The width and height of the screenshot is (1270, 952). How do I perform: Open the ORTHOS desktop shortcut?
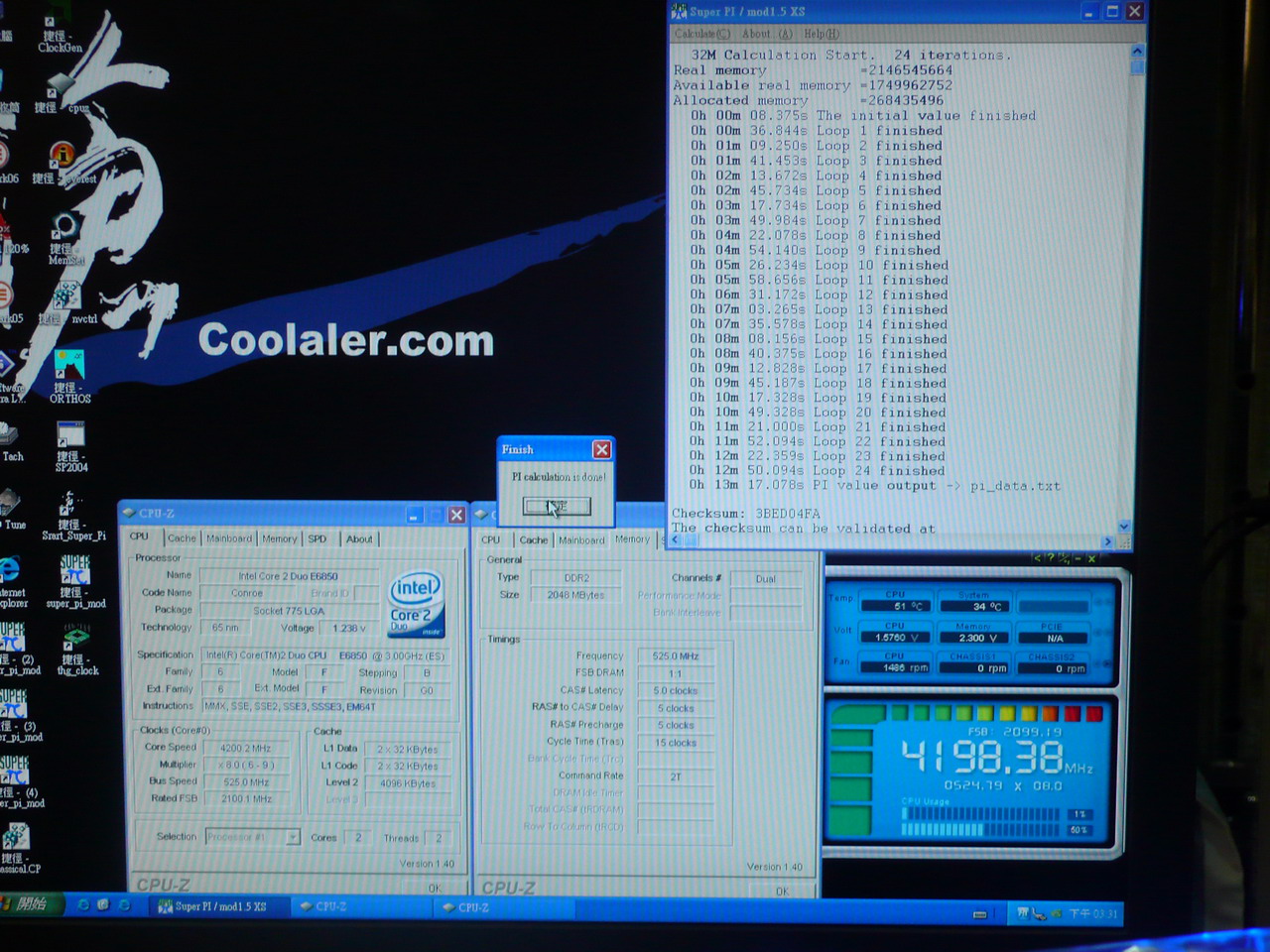[69, 377]
